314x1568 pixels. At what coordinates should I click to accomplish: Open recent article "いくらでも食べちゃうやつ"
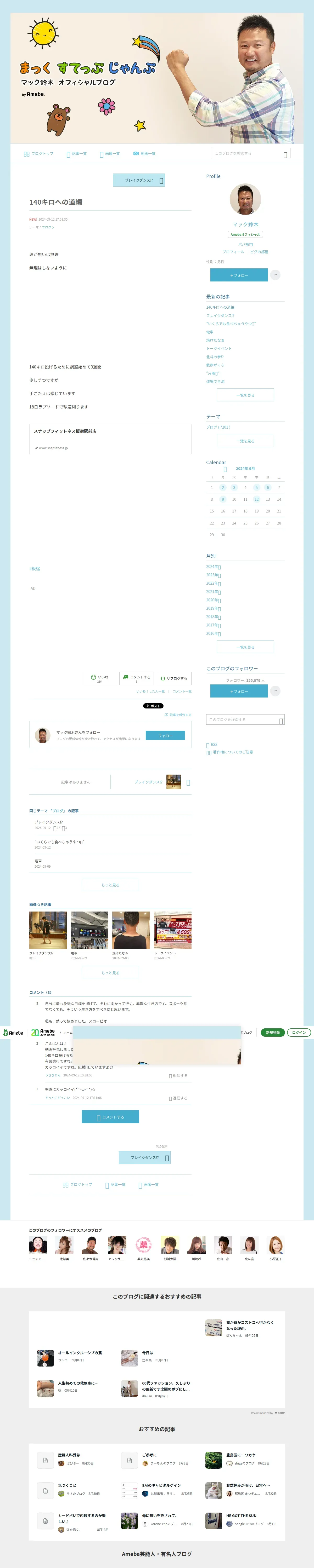231,324
